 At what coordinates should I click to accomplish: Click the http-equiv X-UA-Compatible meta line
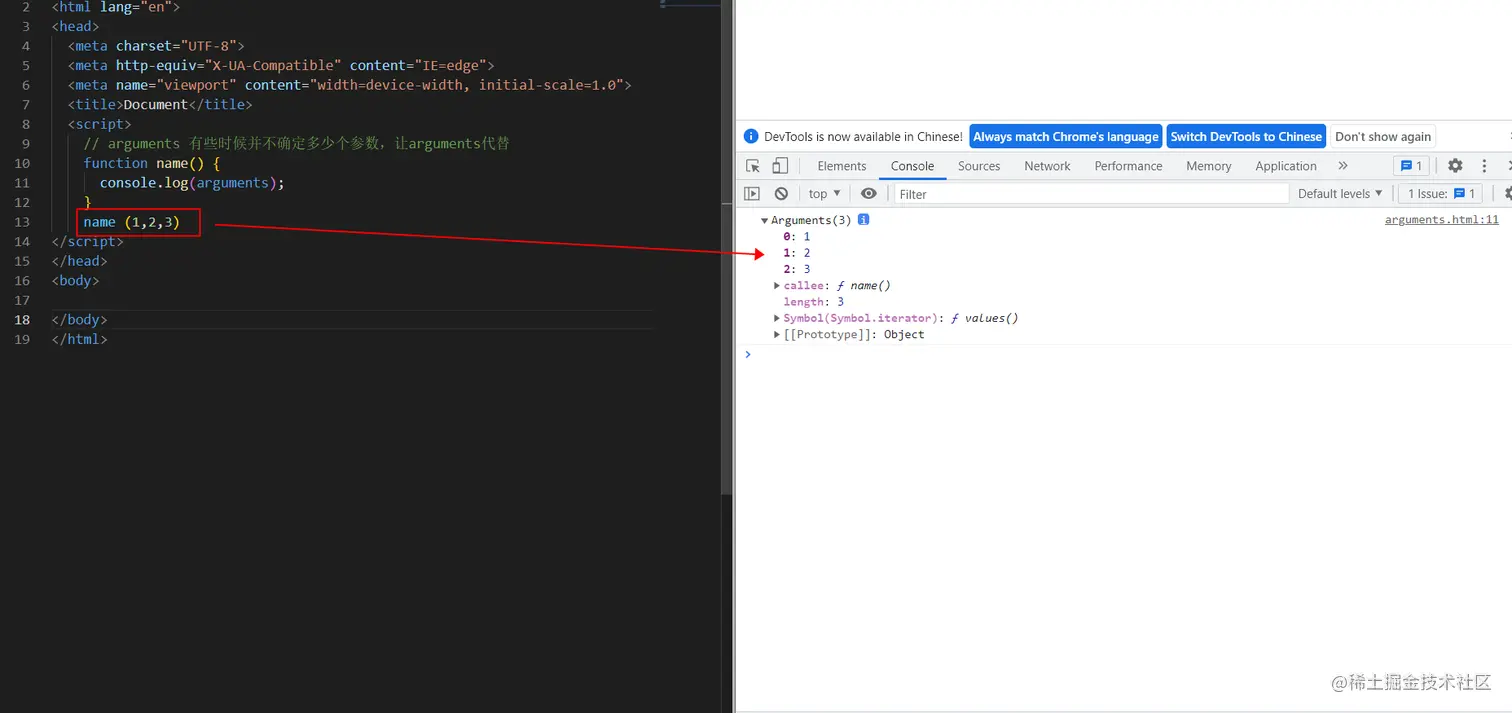coord(281,66)
